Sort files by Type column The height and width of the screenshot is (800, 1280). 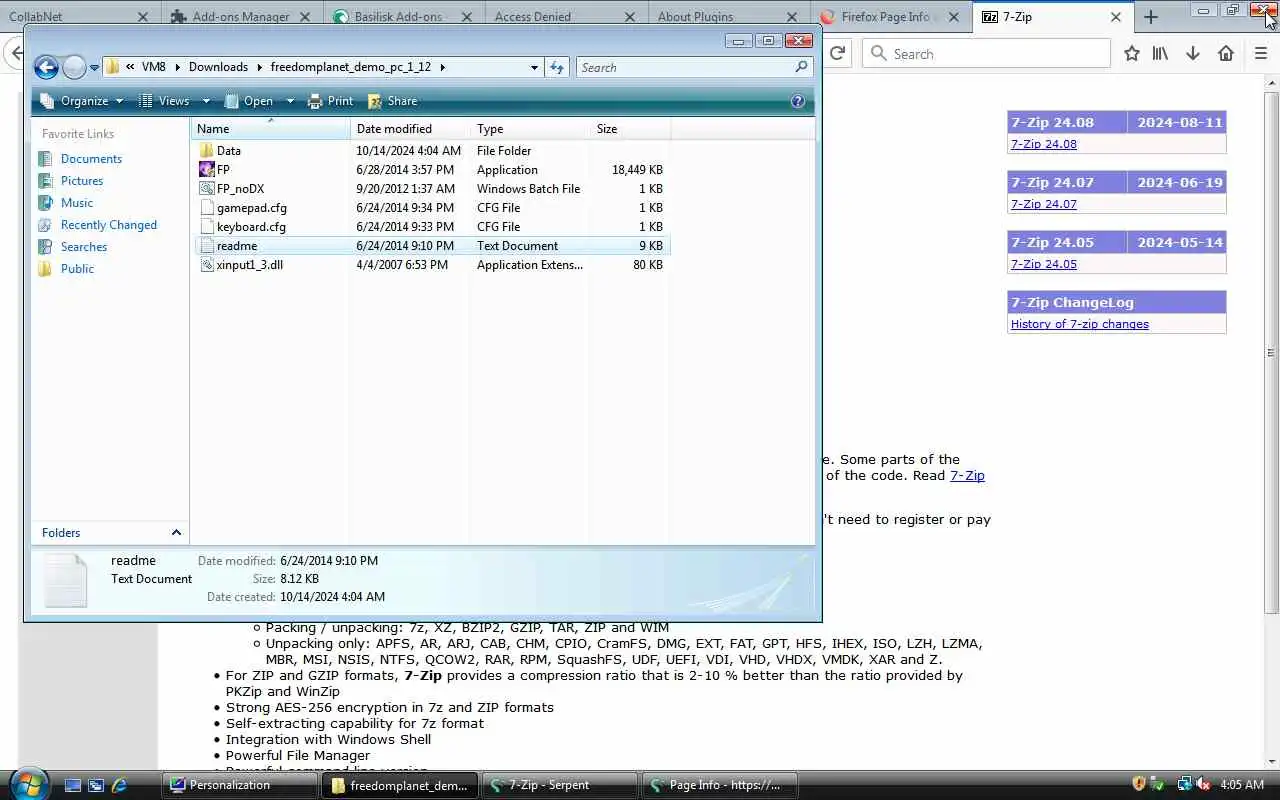(x=530, y=129)
